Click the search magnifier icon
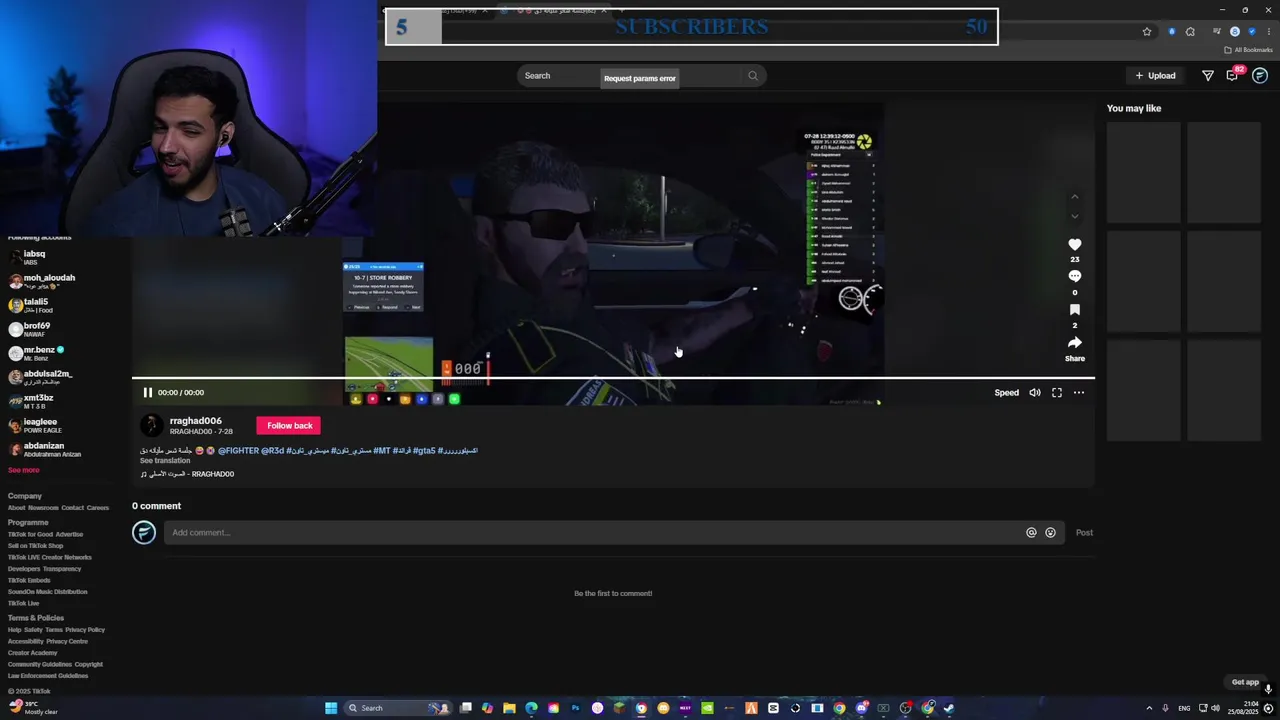The image size is (1280, 720). coord(753,76)
